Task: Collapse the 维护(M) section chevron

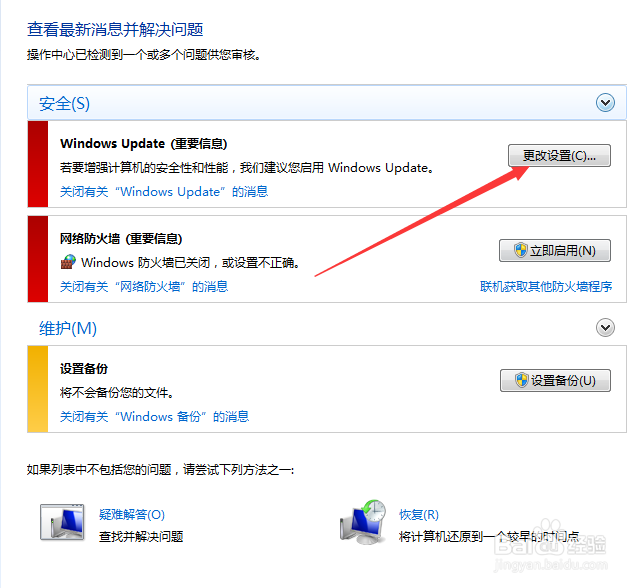Action: [605, 328]
